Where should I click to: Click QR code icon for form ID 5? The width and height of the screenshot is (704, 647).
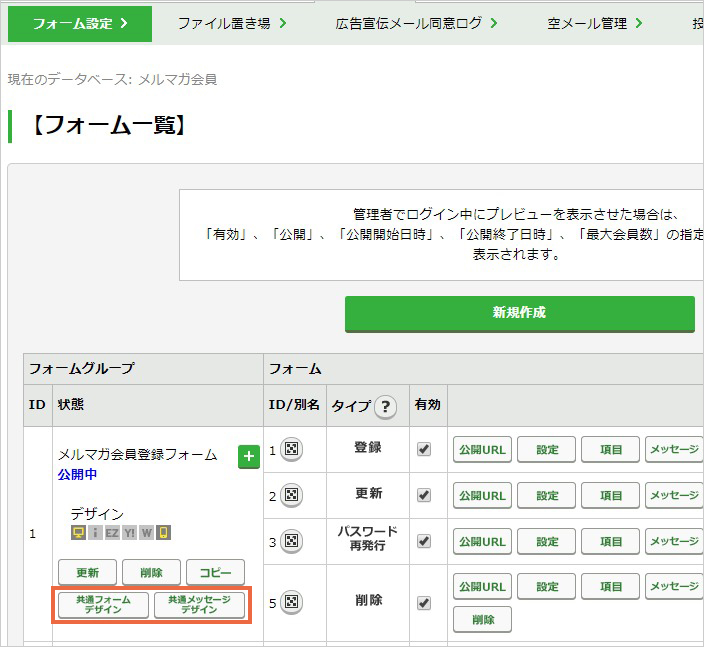(x=291, y=602)
